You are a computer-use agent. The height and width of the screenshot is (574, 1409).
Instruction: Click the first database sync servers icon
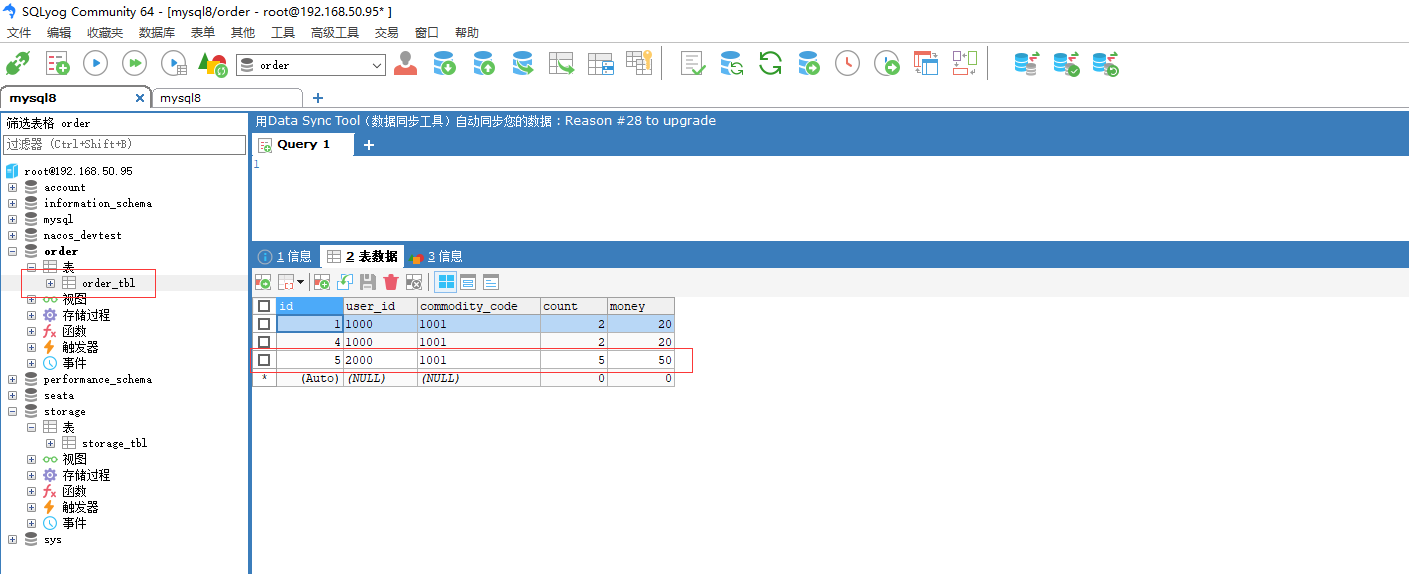[x=1027, y=64]
